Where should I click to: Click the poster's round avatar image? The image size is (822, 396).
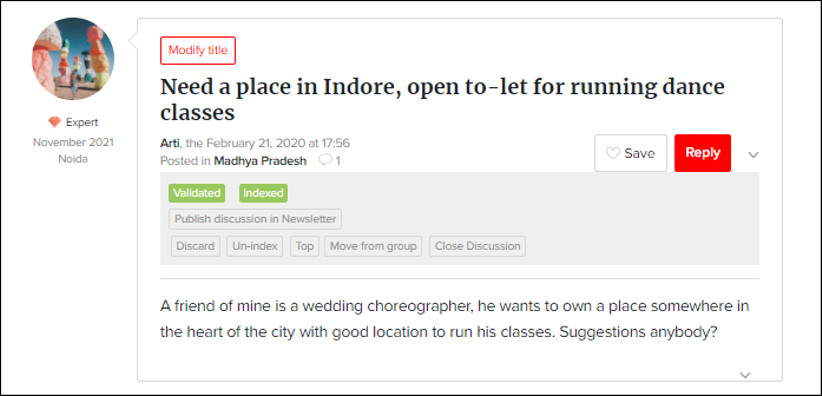click(x=73, y=59)
